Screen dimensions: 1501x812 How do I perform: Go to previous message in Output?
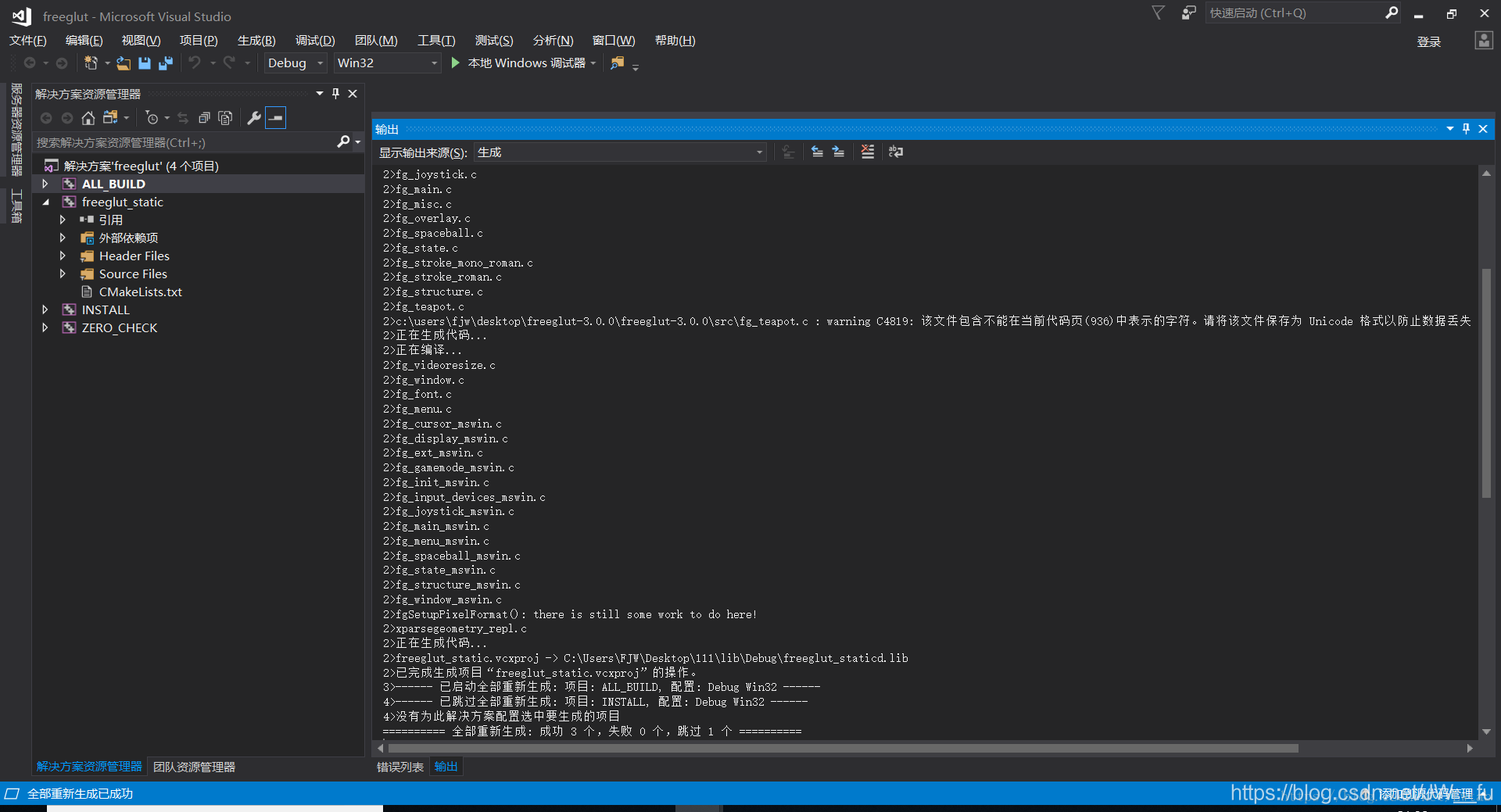click(817, 152)
